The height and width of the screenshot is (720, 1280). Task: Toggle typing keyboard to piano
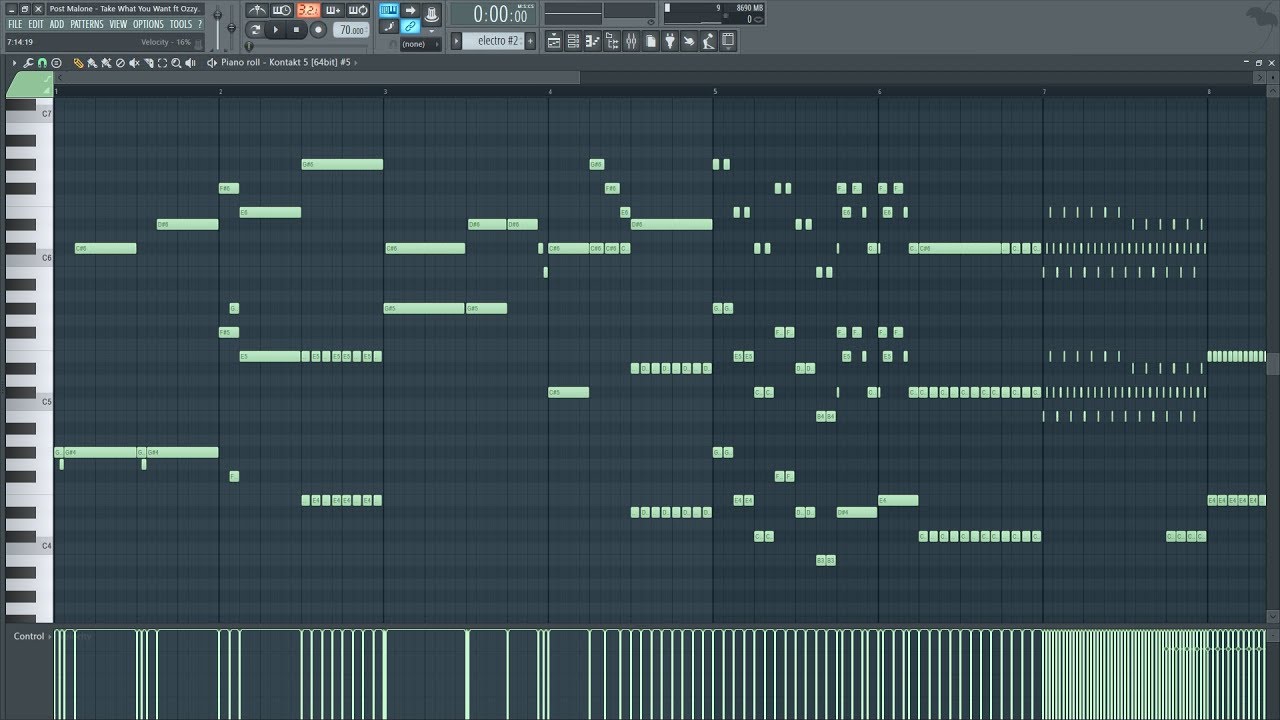click(x=389, y=10)
